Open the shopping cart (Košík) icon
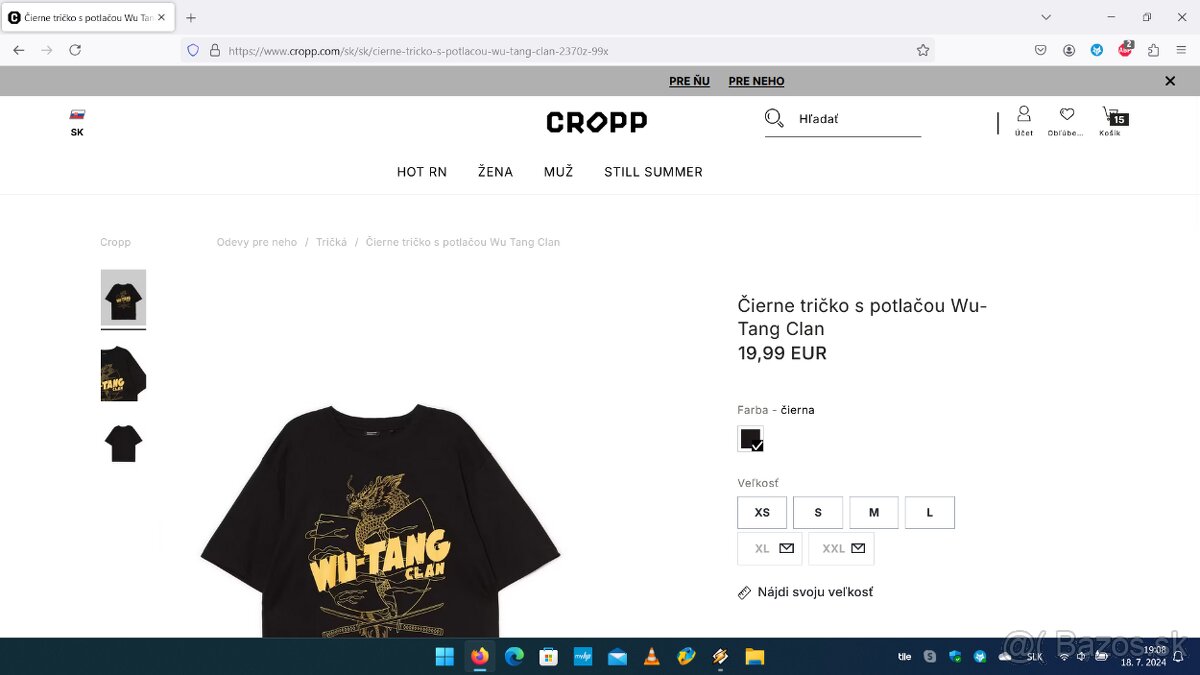Viewport: 1200px width, 675px height. (x=1110, y=120)
